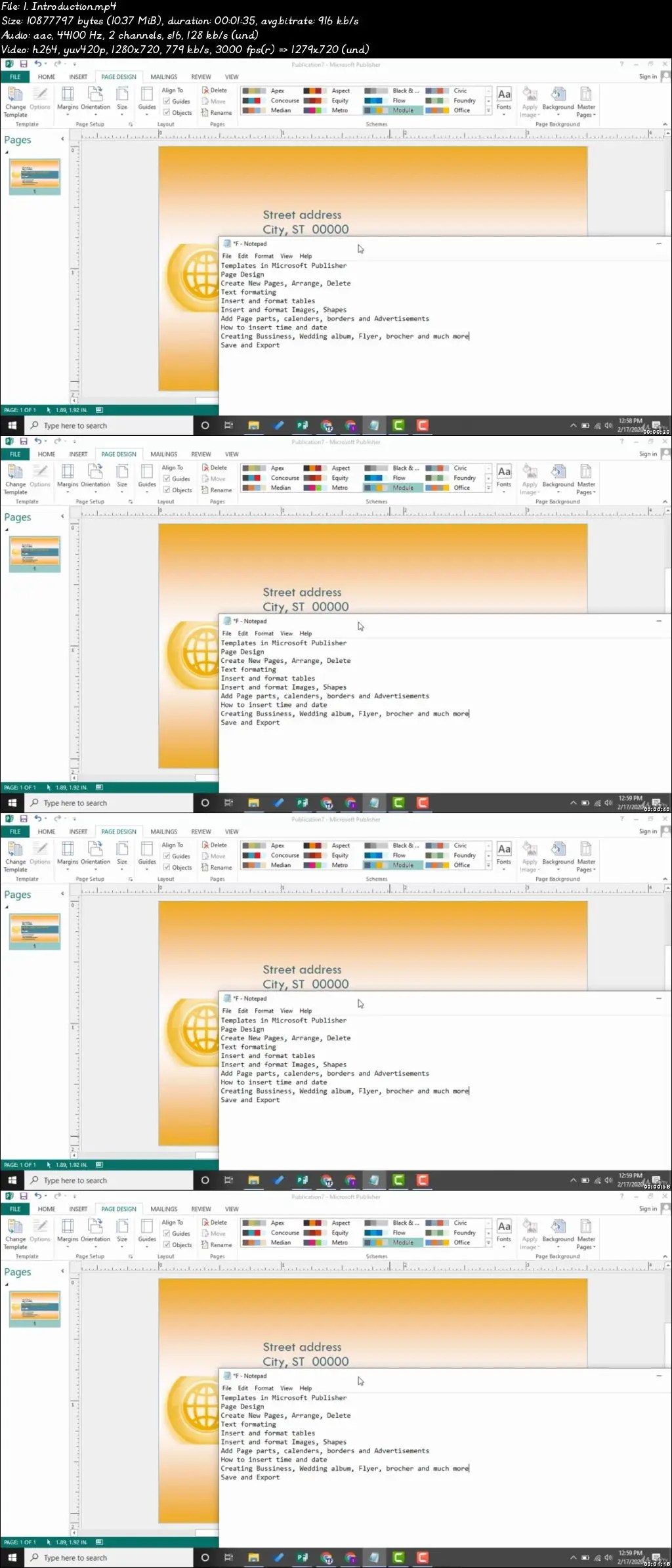672x1568 pixels.
Task: Click Rename page icon in 00:00:58 frame
Action: tap(205, 868)
